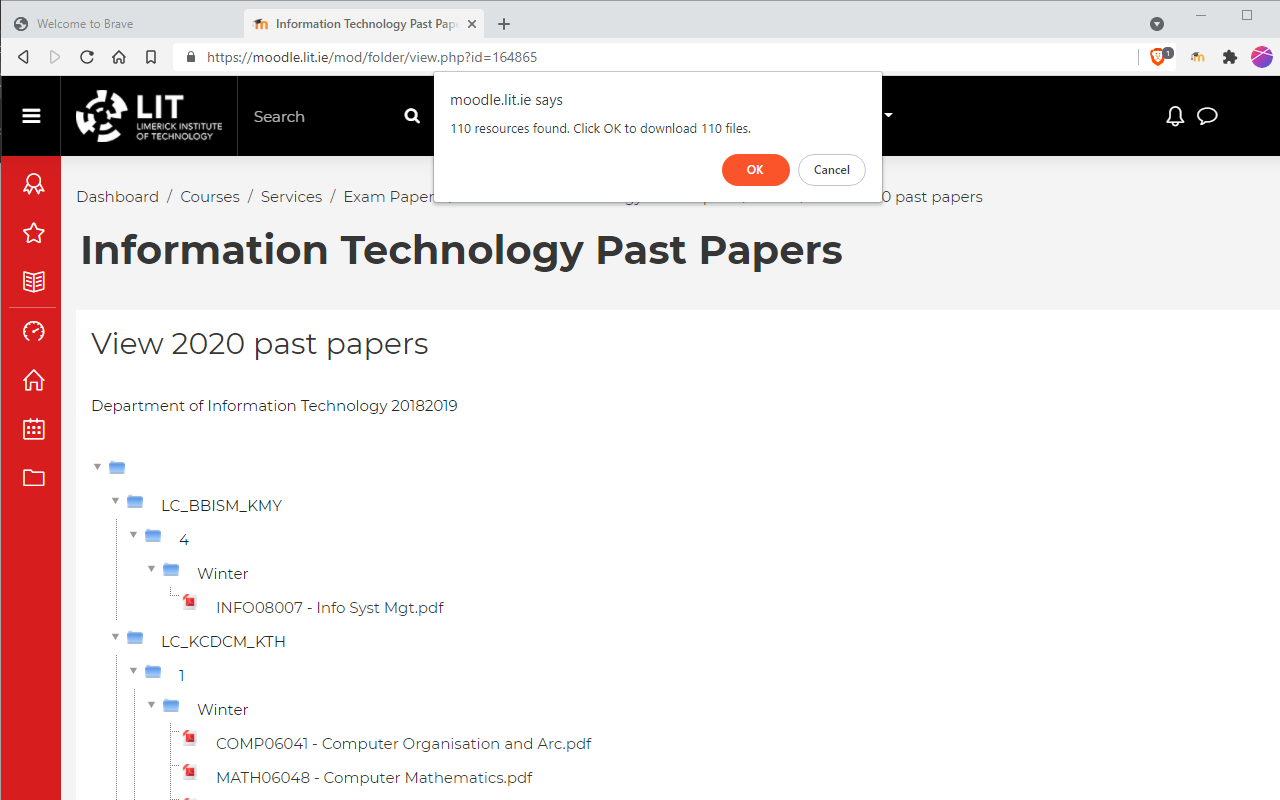Open the dashboard gauge icon in sidebar
Image resolution: width=1280 pixels, height=800 pixels.
(x=33, y=331)
